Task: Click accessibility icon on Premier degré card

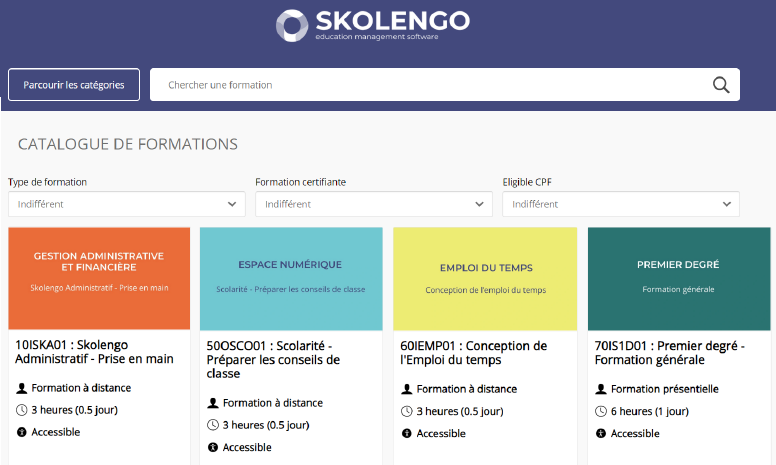Action: (x=601, y=433)
